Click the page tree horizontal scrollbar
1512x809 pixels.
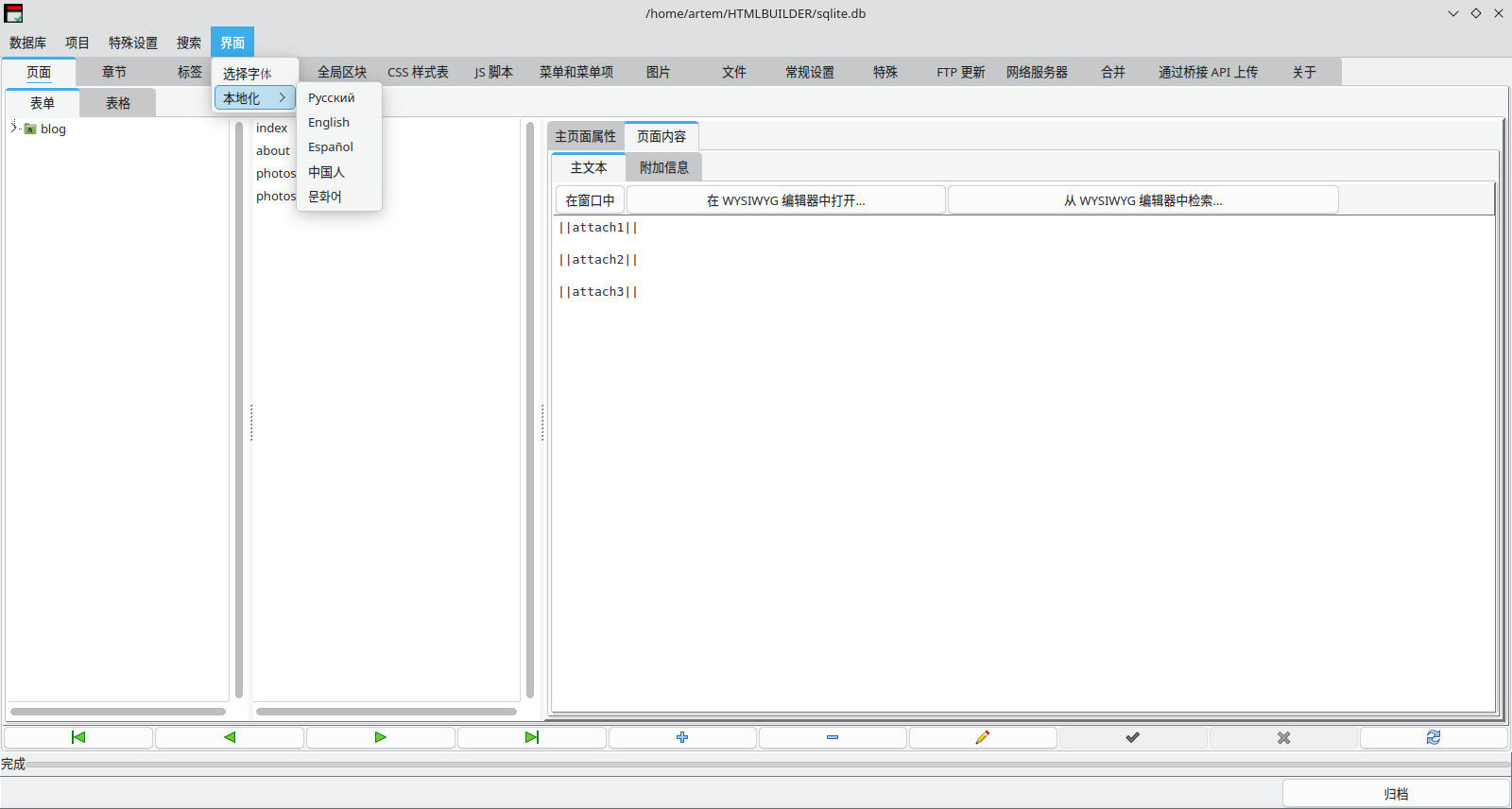pyautogui.click(x=118, y=712)
